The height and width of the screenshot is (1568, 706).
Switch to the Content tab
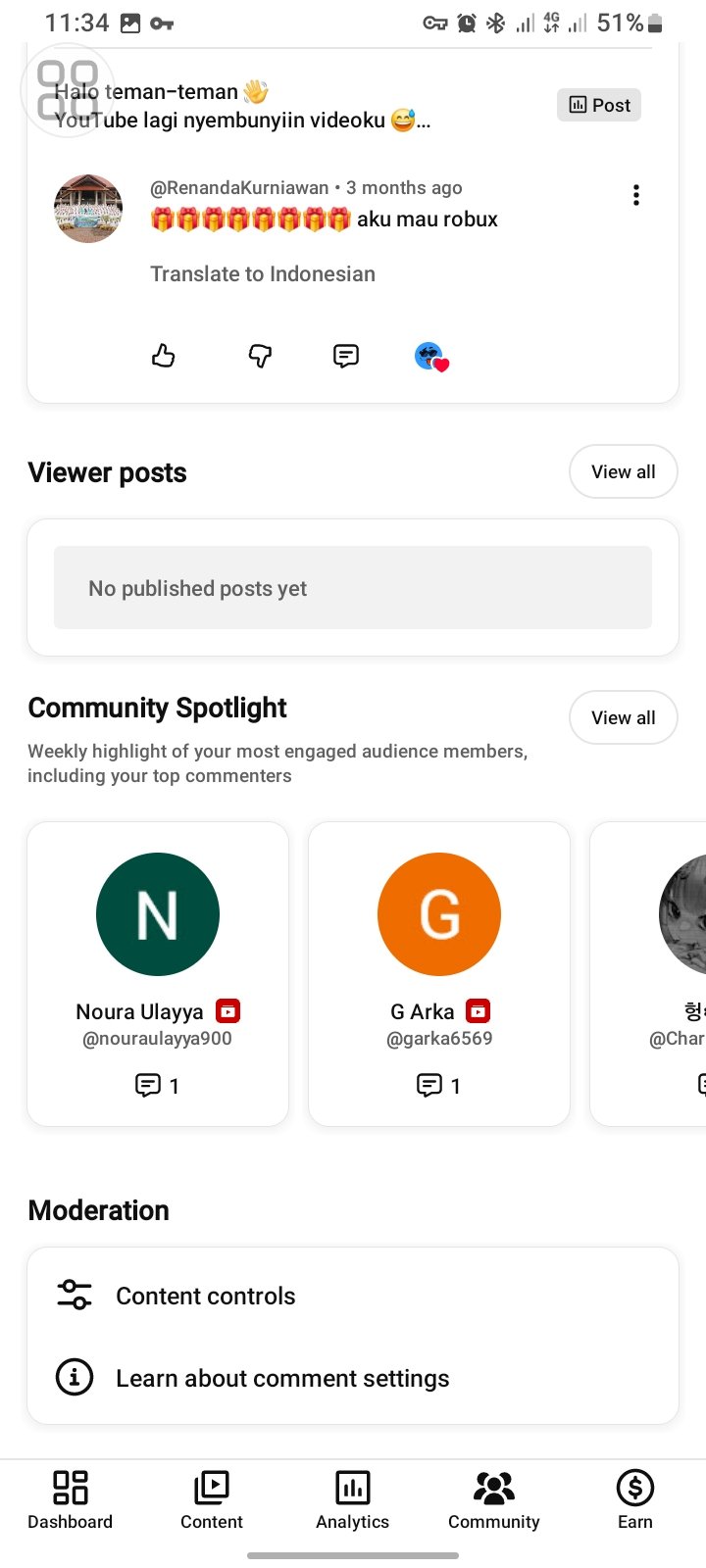click(212, 1499)
